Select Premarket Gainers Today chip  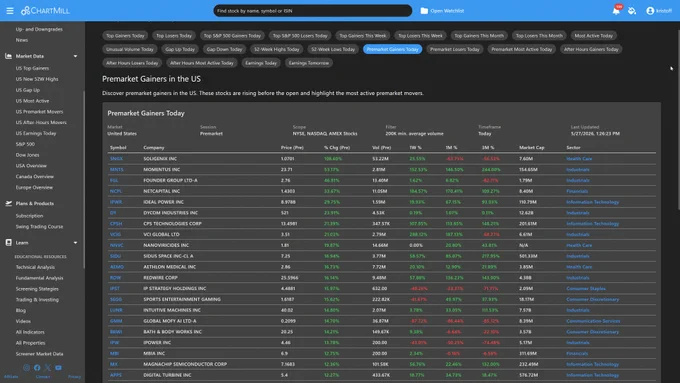point(392,49)
